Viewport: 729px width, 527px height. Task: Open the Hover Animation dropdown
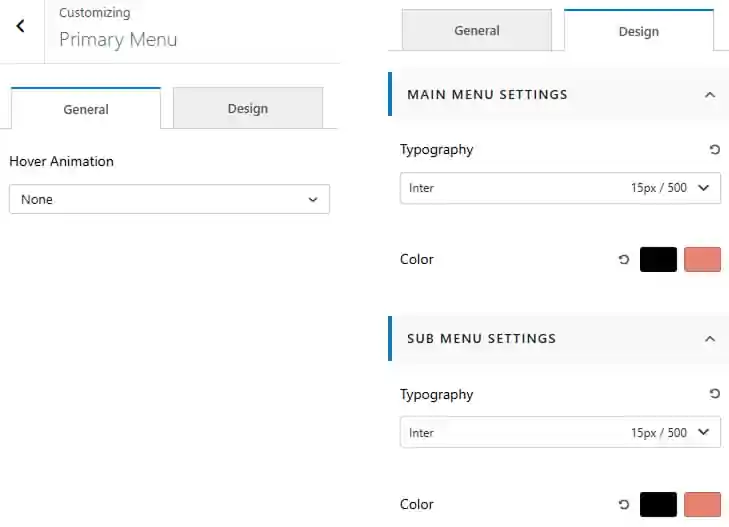click(169, 199)
